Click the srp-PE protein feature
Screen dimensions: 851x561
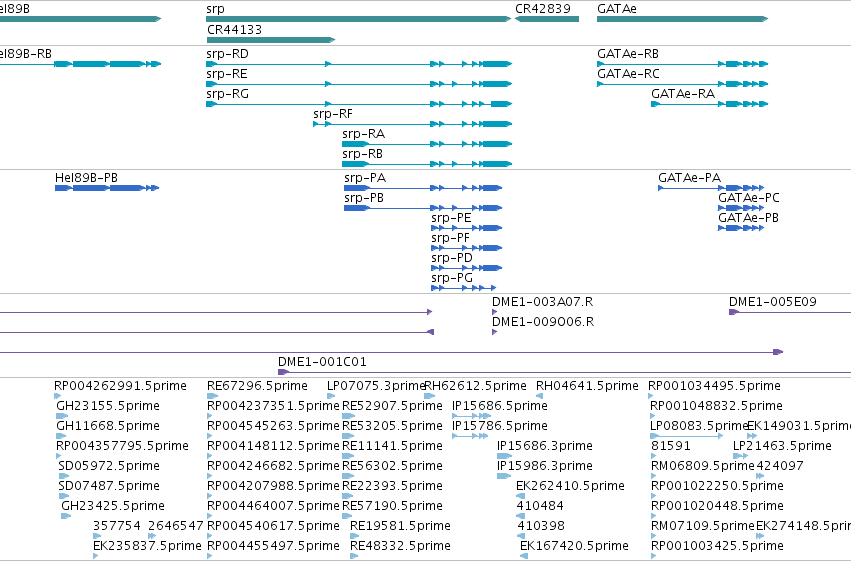click(466, 228)
